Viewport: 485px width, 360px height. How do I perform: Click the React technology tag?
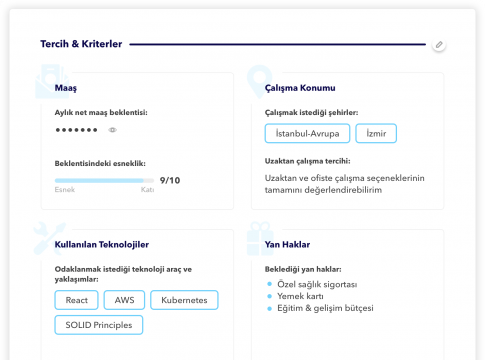(x=76, y=300)
